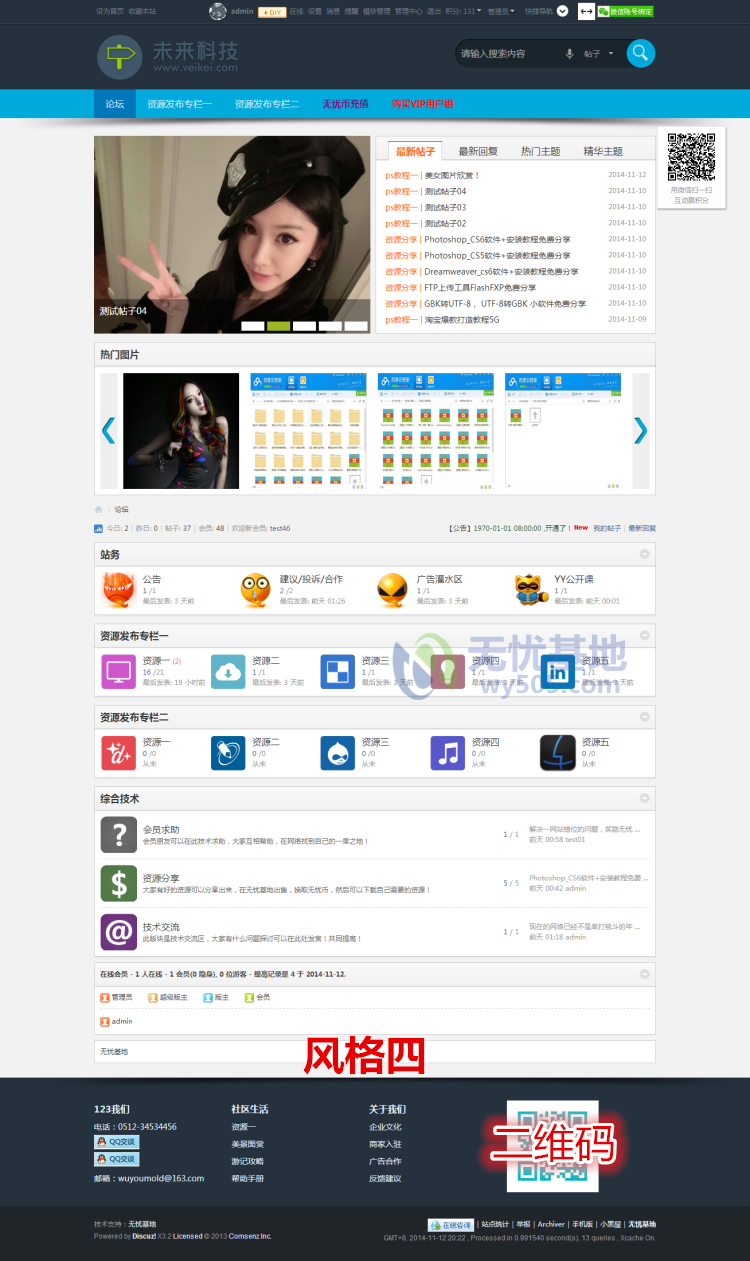Open 会员求助 question mark icon
The width and height of the screenshot is (750, 1261).
pos(119,834)
